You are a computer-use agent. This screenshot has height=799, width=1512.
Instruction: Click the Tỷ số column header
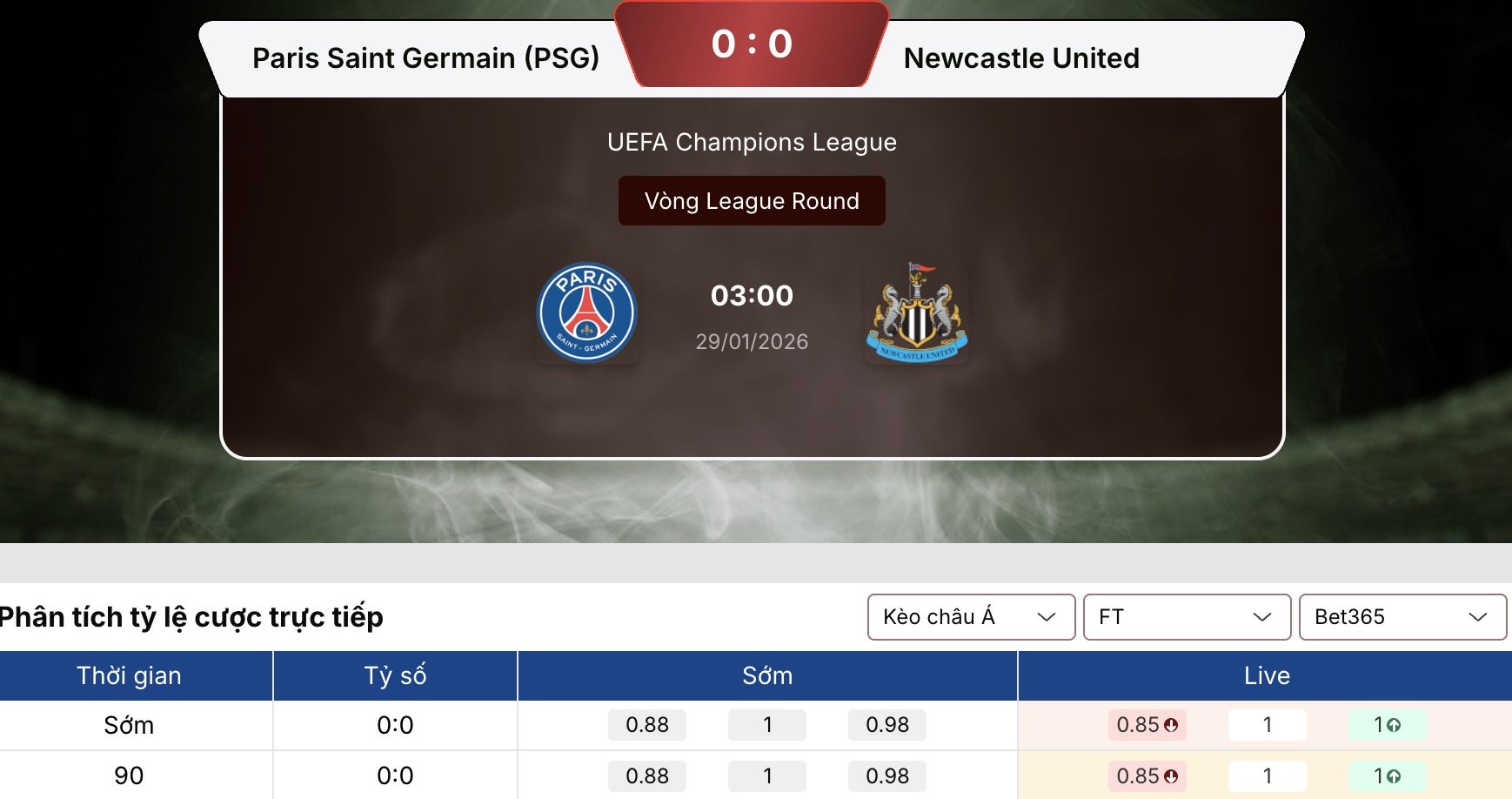pos(395,675)
